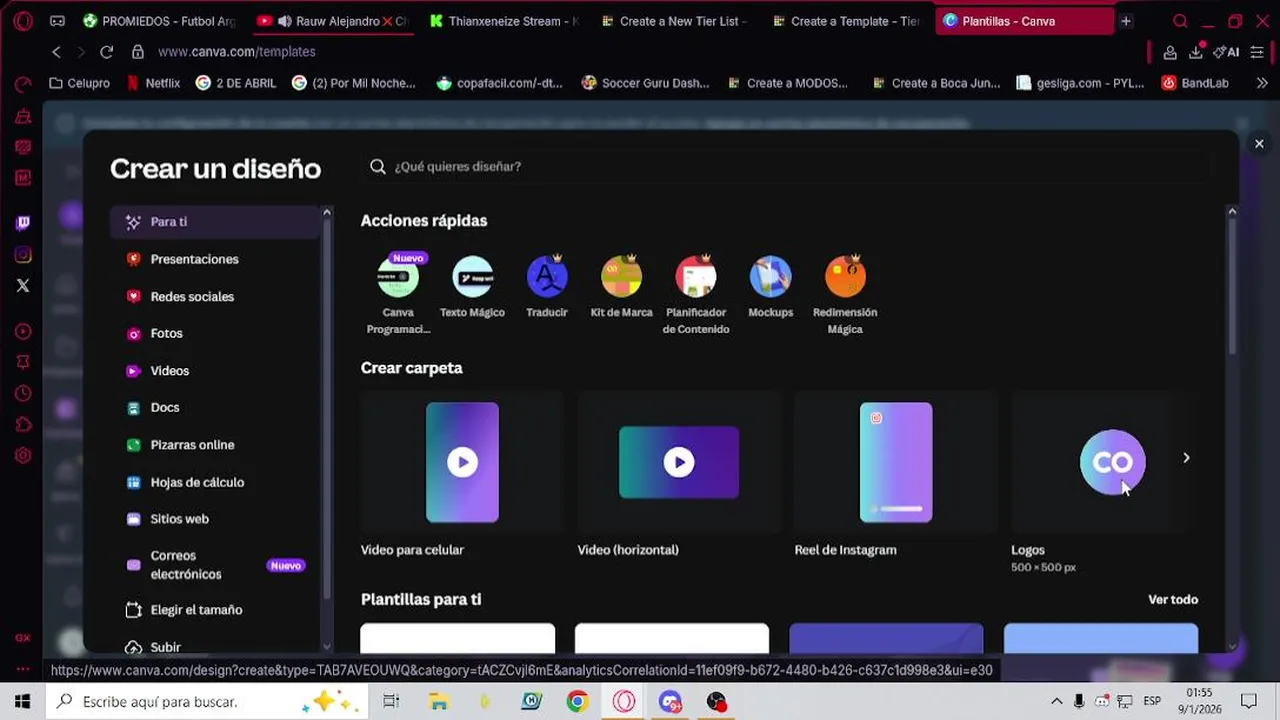The width and height of the screenshot is (1280, 720).
Task: Create a Video (horizontal) design
Action: pos(679,462)
